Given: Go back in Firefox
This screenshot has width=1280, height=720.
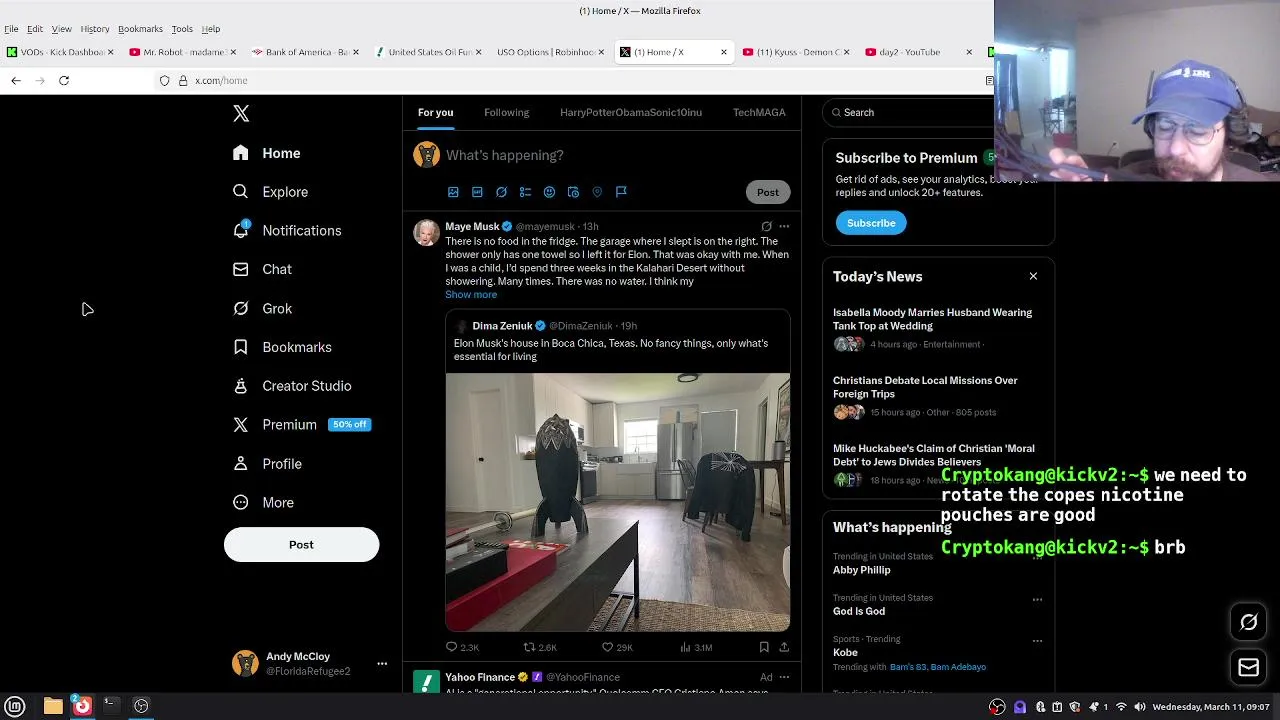Looking at the screenshot, I should click(x=16, y=80).
